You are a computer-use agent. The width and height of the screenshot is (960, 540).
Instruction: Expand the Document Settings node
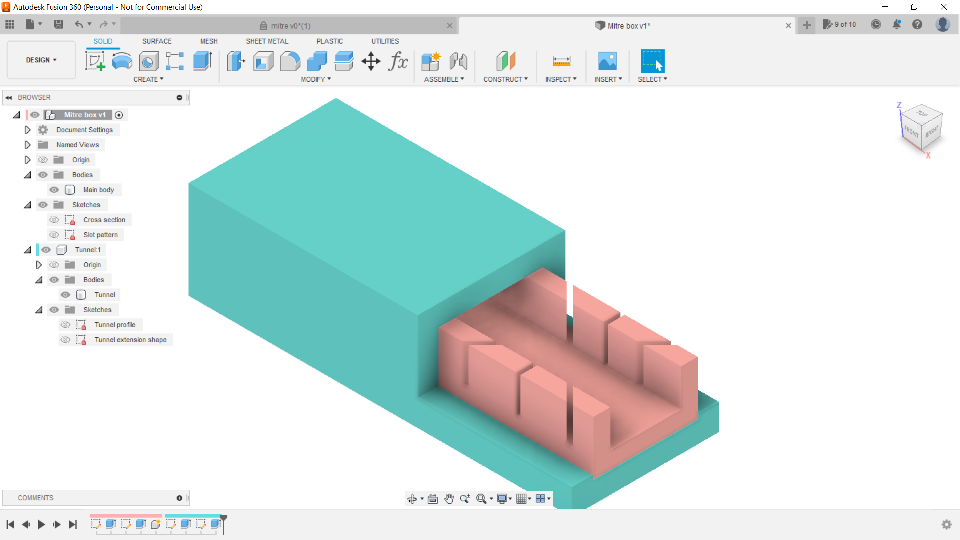28,130
